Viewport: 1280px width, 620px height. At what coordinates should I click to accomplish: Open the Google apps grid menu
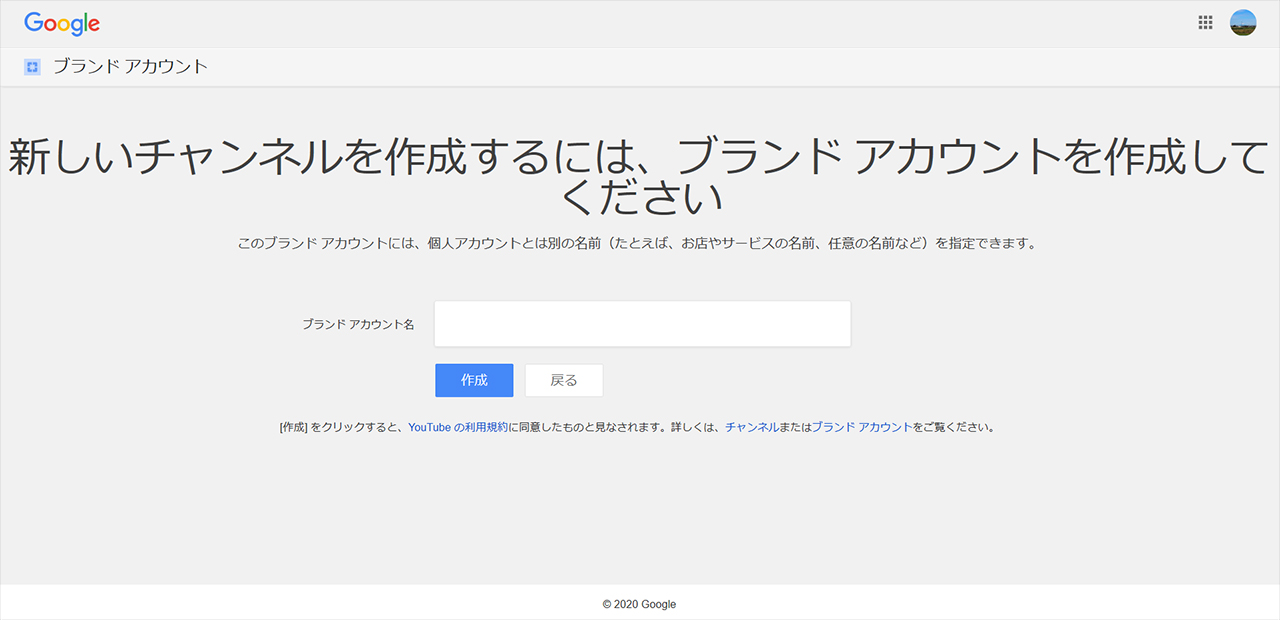(x=1205, y=23)
